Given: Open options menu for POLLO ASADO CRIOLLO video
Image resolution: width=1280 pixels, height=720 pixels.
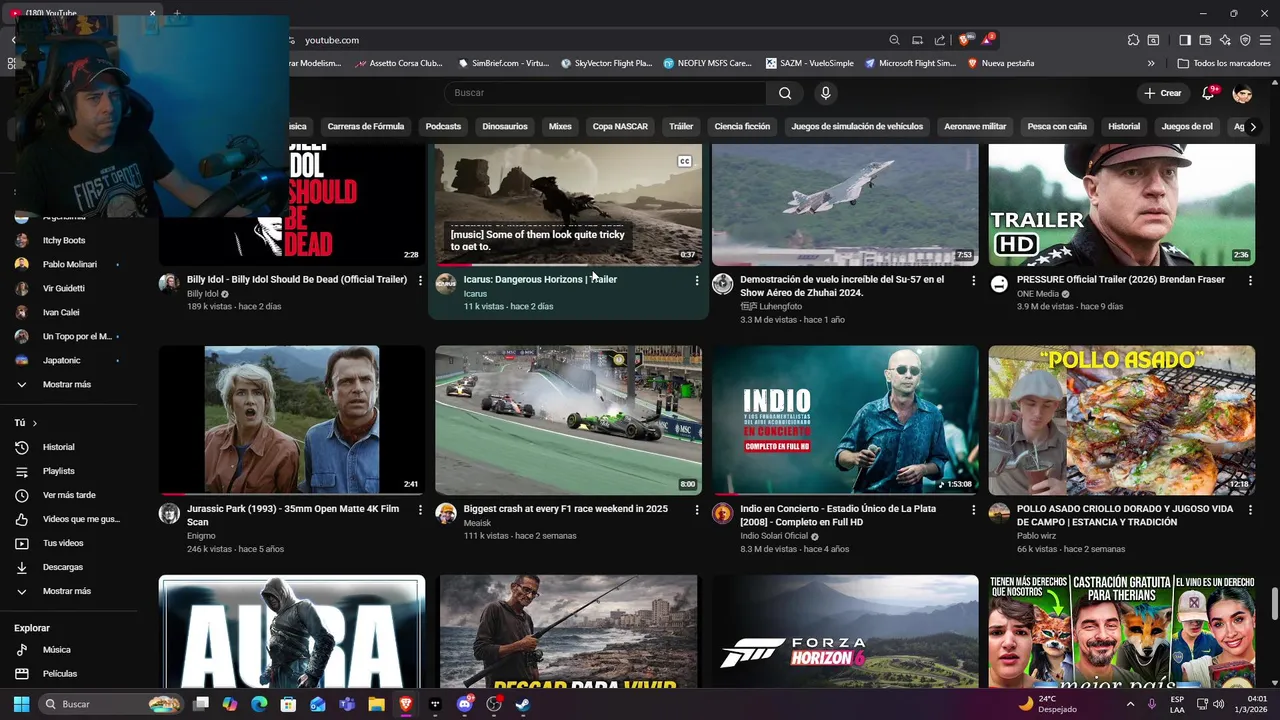Looking at the screenshot, I should coord(1250,510).
